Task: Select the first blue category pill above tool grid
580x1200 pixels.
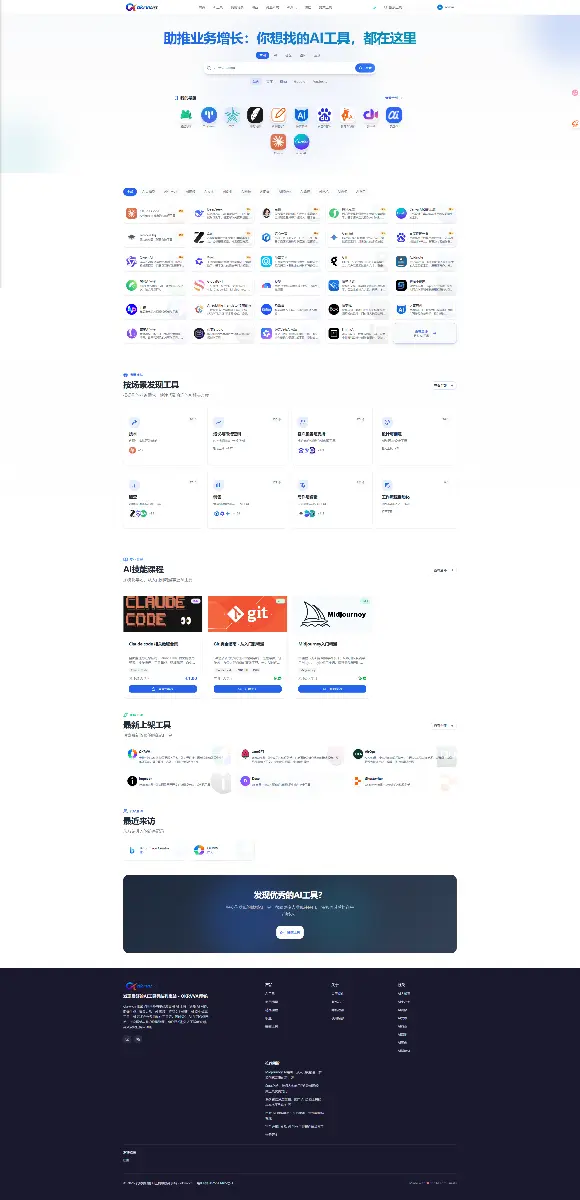Action: coord(130,190)
